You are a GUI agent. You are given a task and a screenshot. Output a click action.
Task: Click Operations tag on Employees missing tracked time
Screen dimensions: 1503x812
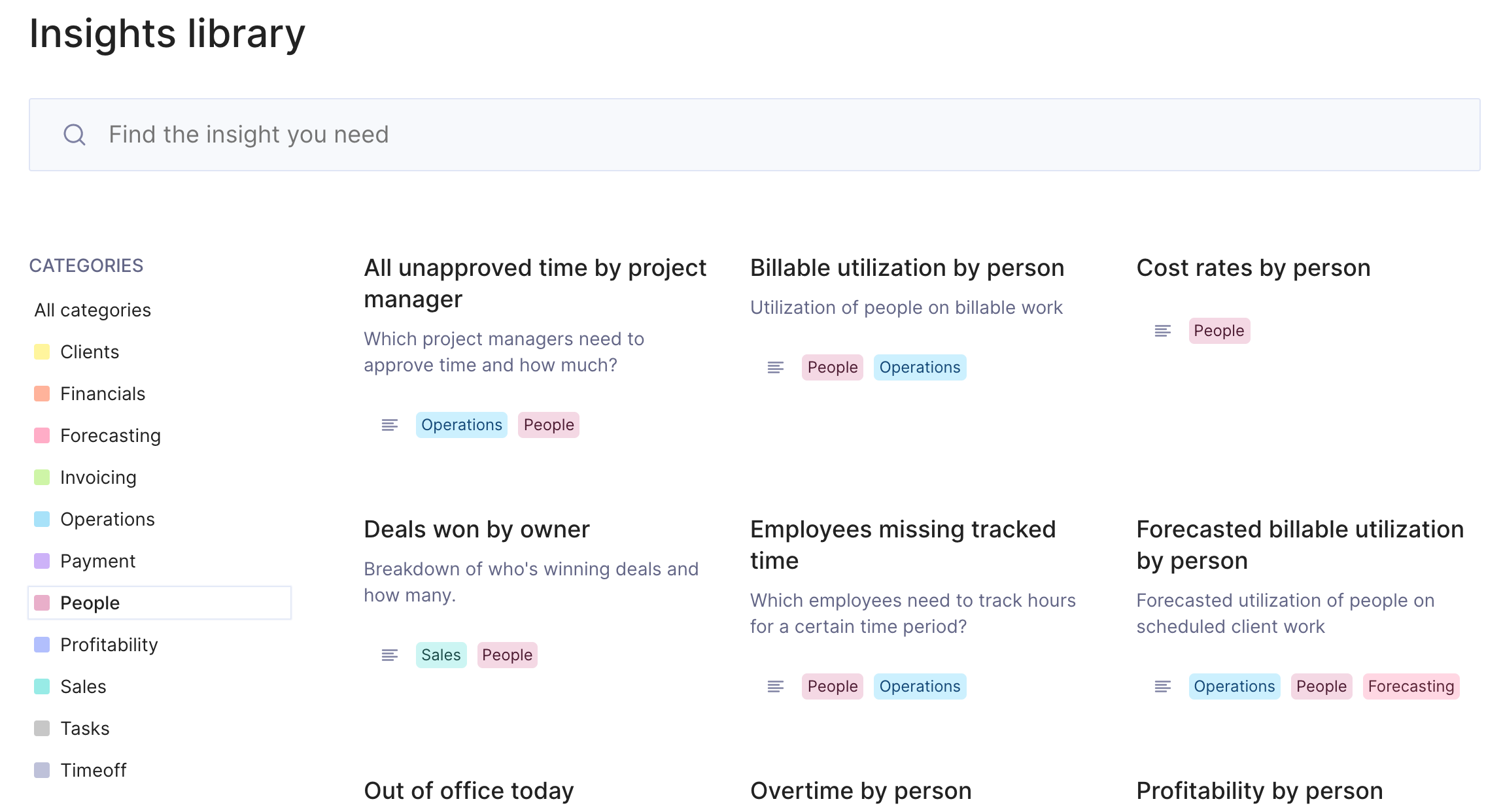pyautogui.click(x=920, y=686)
